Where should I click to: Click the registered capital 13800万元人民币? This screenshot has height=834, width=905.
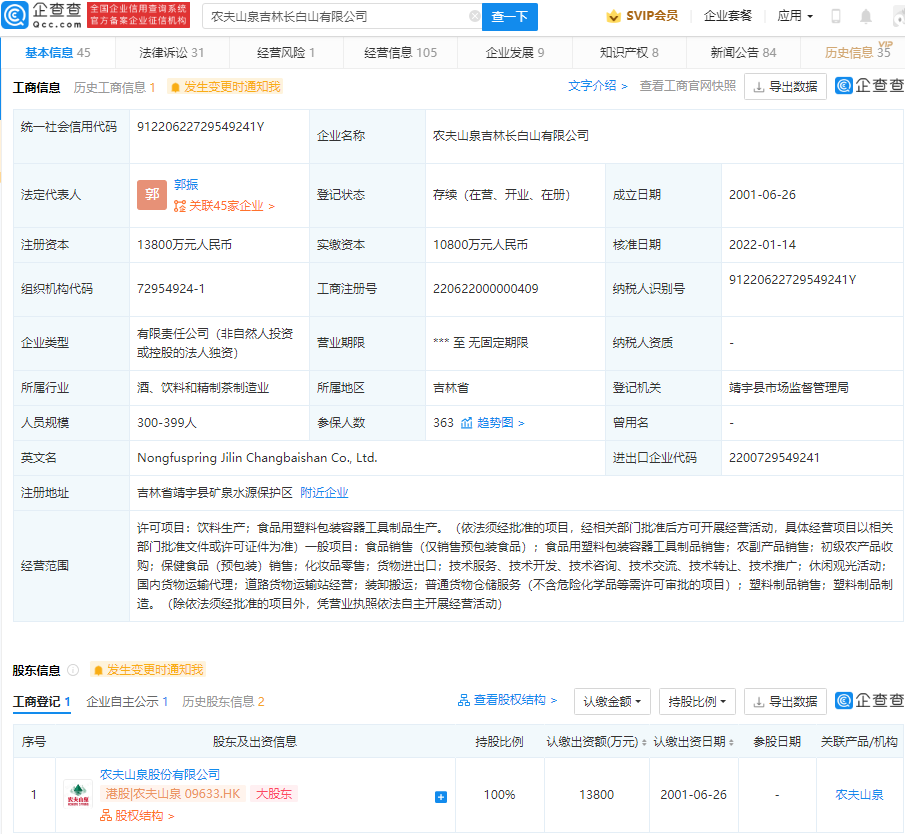[184, 245]
